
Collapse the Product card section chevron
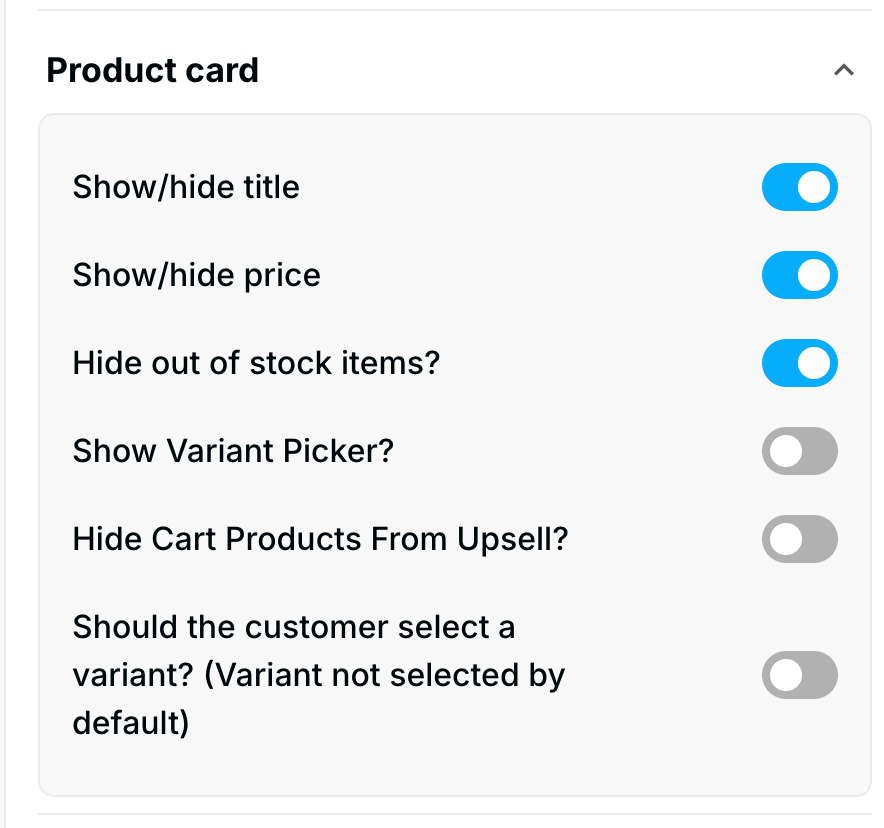843,70
